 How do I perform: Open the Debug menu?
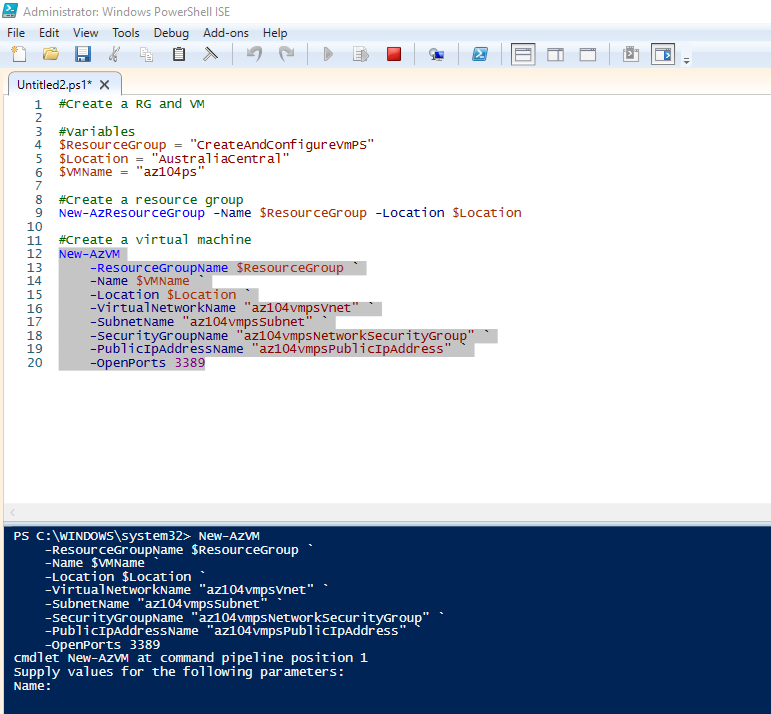click(171, 33)
